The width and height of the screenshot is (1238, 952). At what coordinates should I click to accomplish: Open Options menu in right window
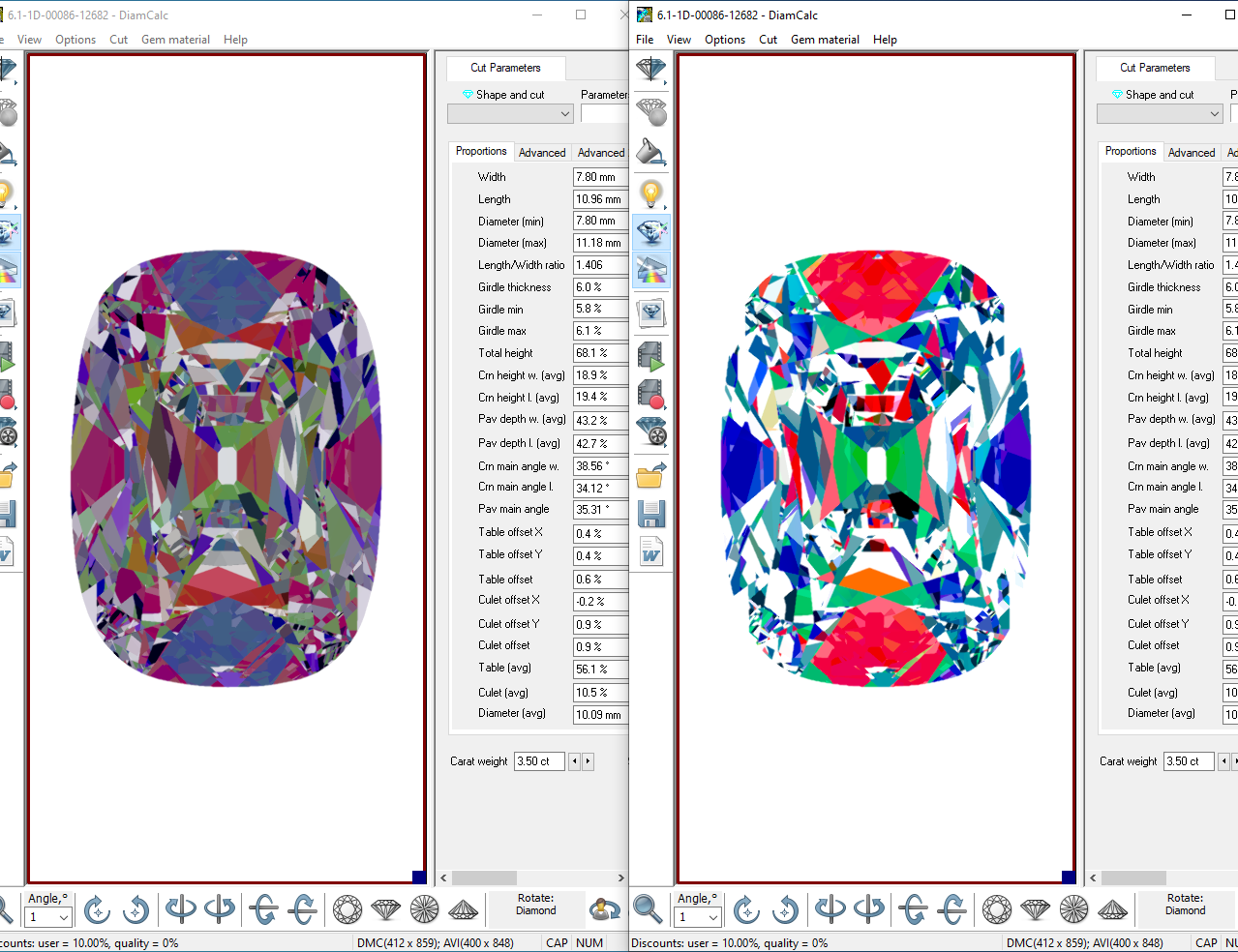(725, 40)
